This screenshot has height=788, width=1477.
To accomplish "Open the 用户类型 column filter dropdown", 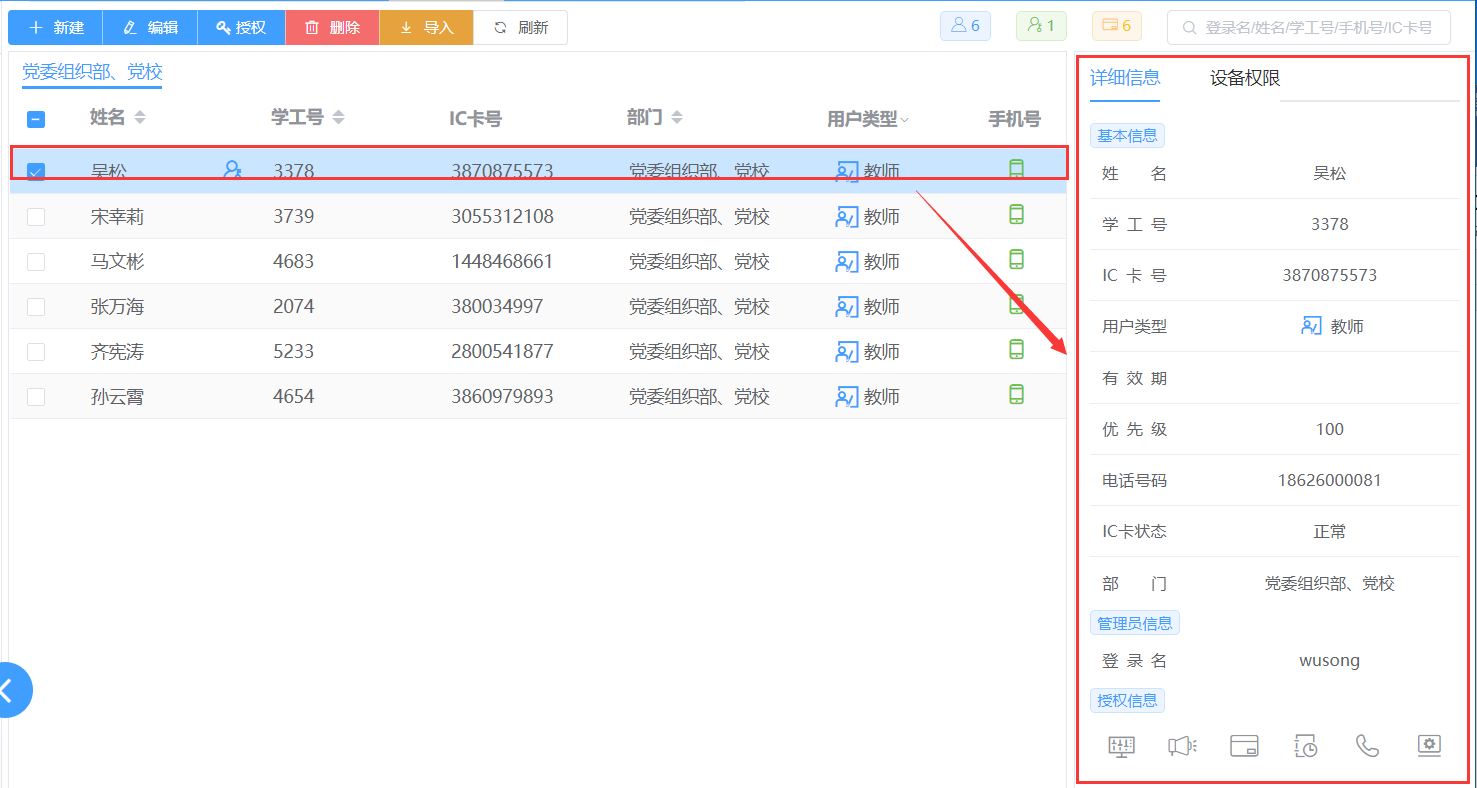I will [x=905, y=120].
